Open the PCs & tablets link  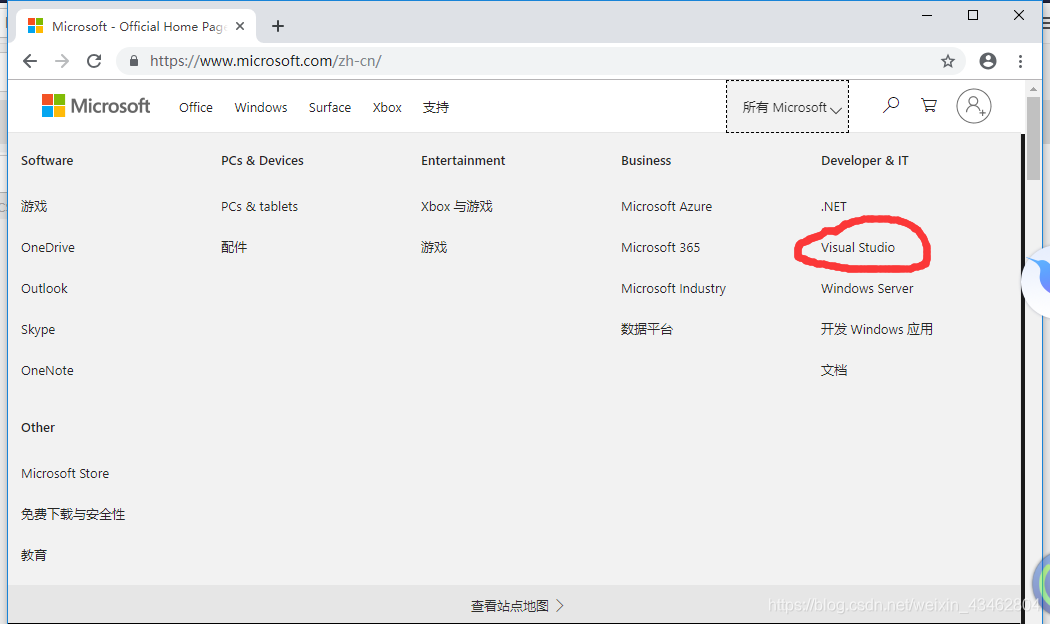coord(259,206)
